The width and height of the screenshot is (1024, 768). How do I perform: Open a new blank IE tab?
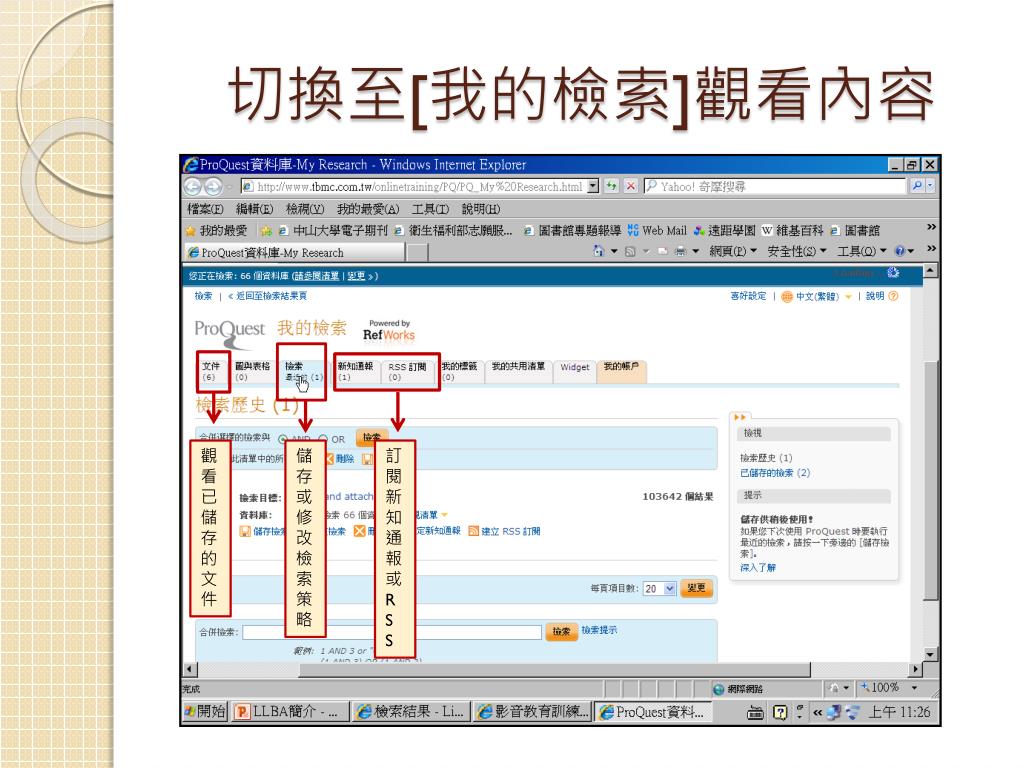[417, 252]
